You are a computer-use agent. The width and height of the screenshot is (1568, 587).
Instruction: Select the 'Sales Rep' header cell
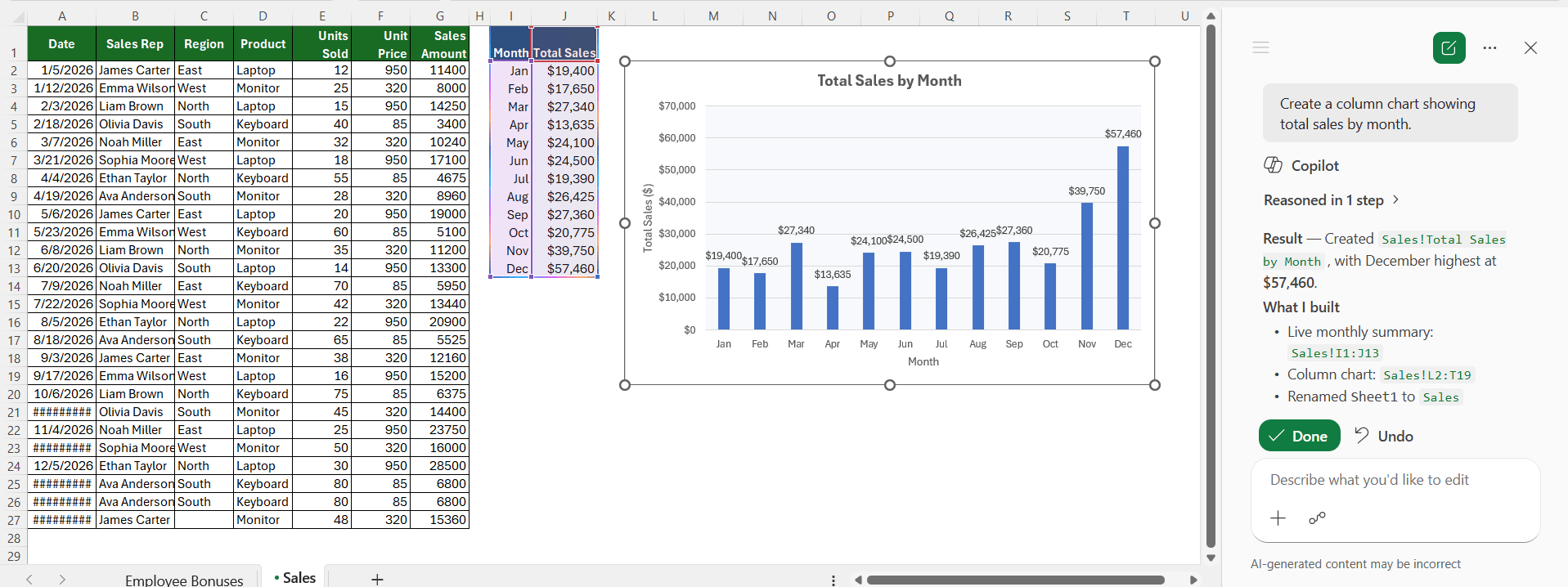point(135,44)
